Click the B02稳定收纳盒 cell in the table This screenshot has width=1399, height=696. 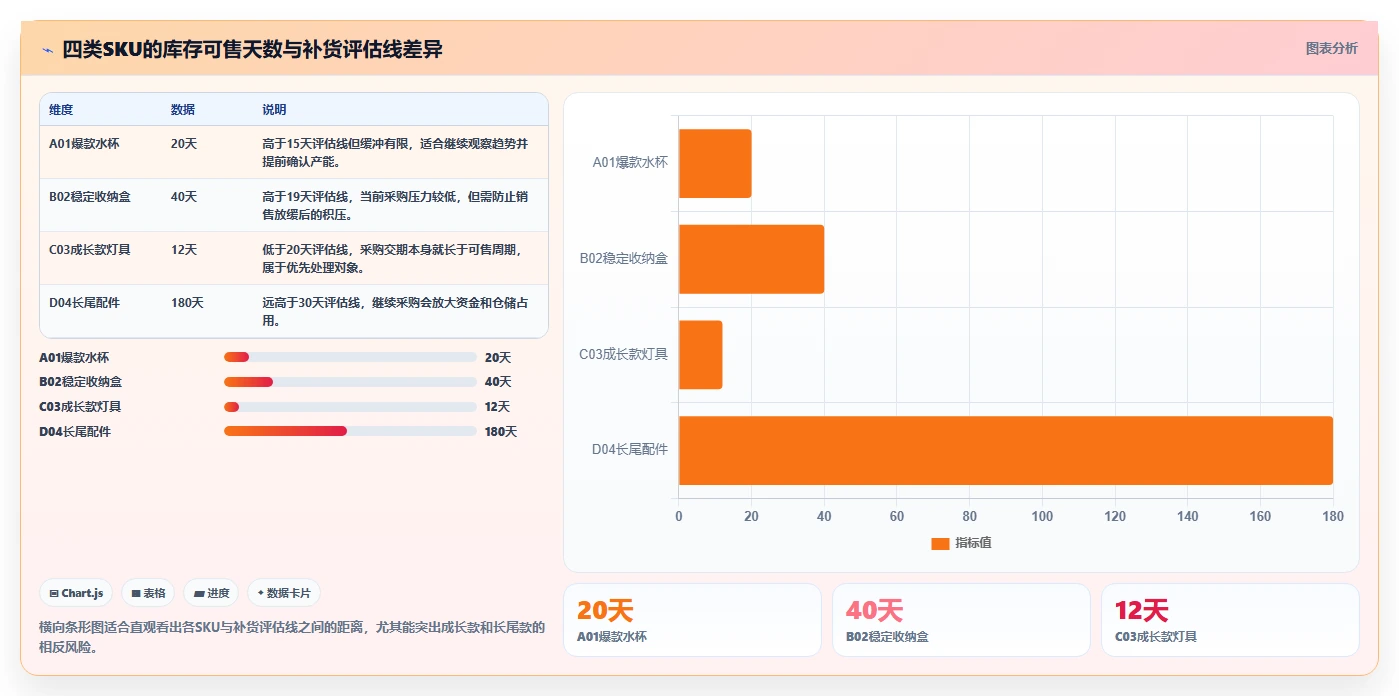[x=90, y=196]
